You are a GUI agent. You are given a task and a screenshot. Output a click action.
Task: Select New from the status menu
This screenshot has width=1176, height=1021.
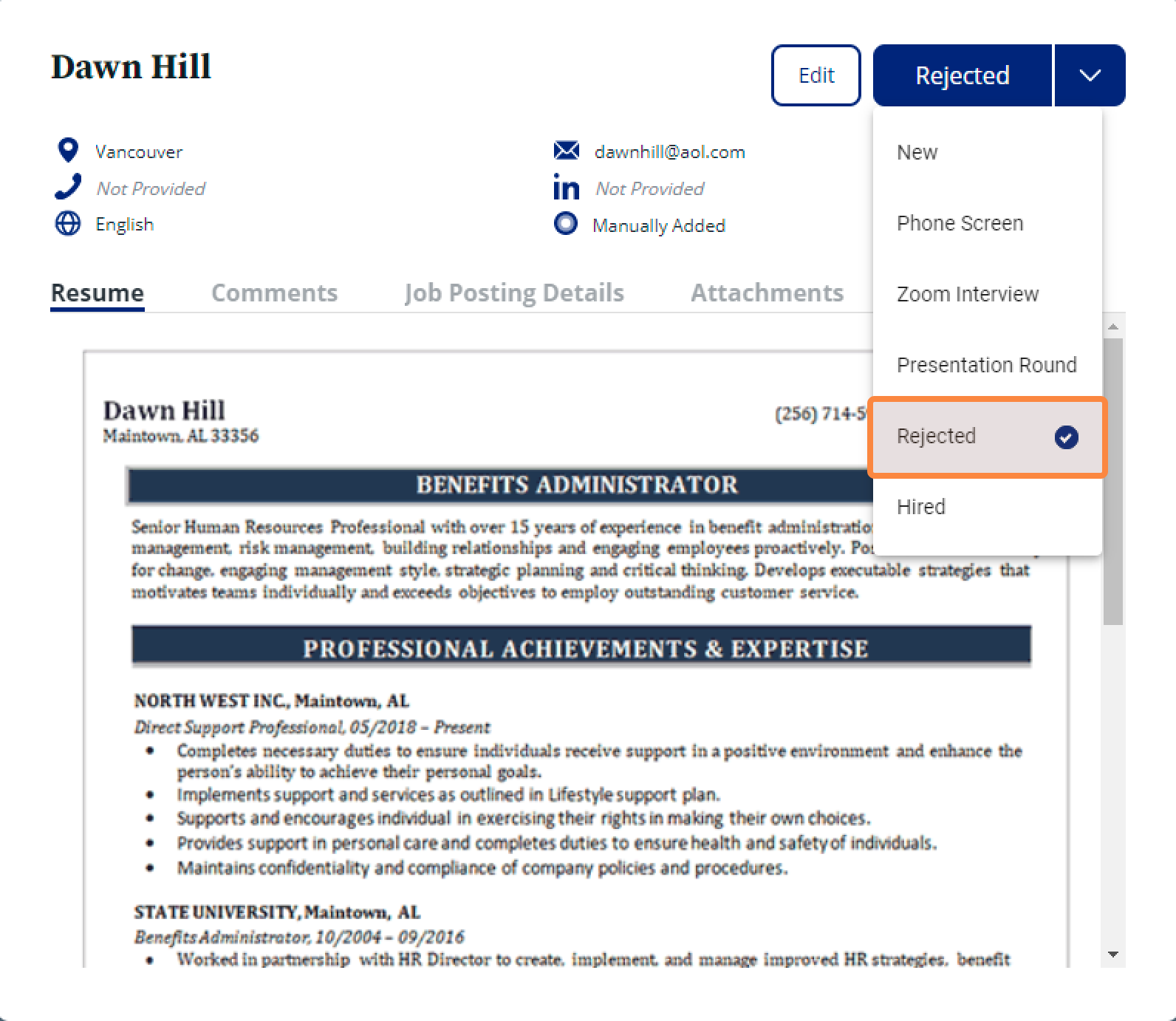tap(988, 152)
